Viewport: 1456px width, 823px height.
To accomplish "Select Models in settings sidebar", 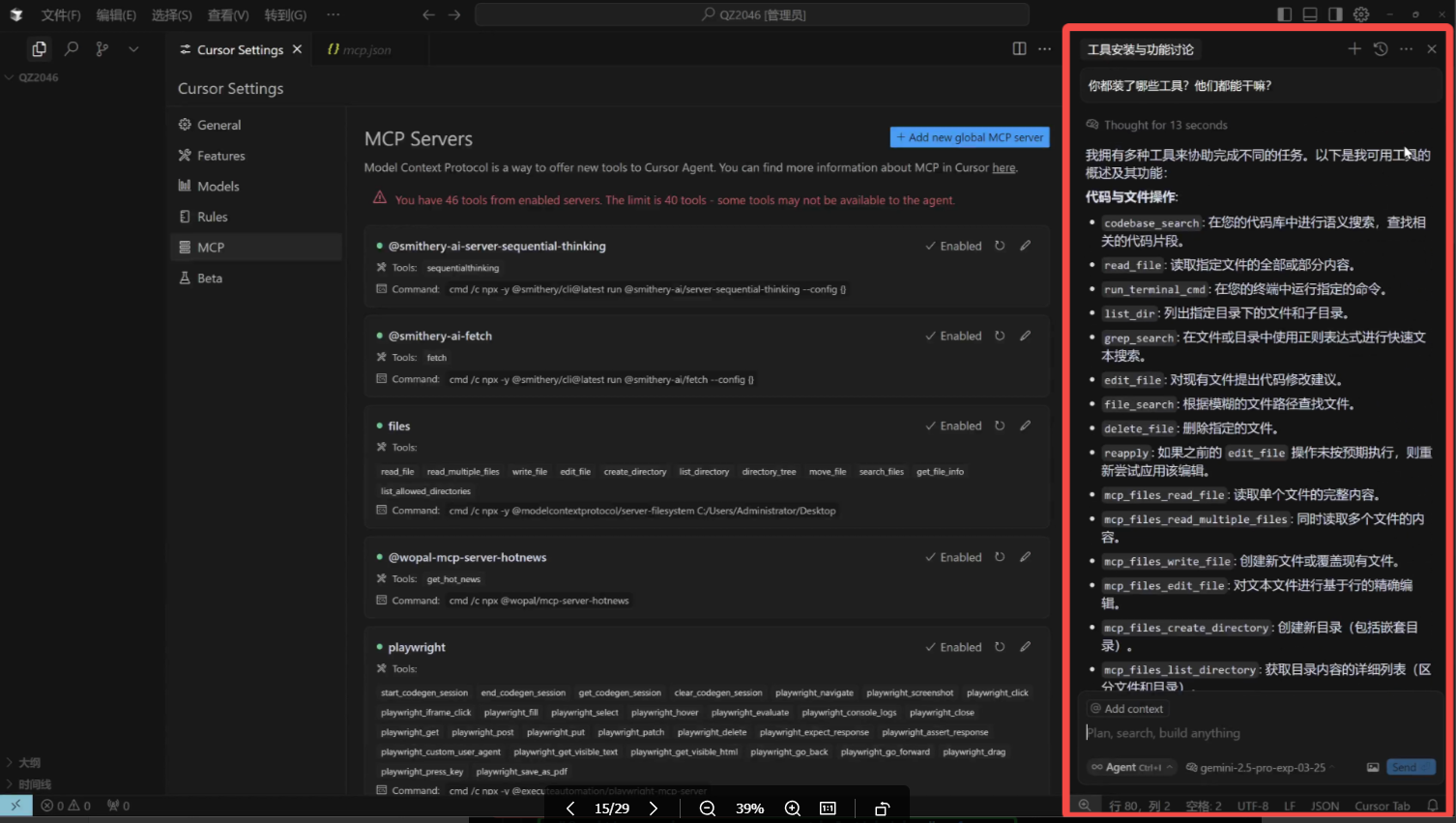I will coord(218,187).
